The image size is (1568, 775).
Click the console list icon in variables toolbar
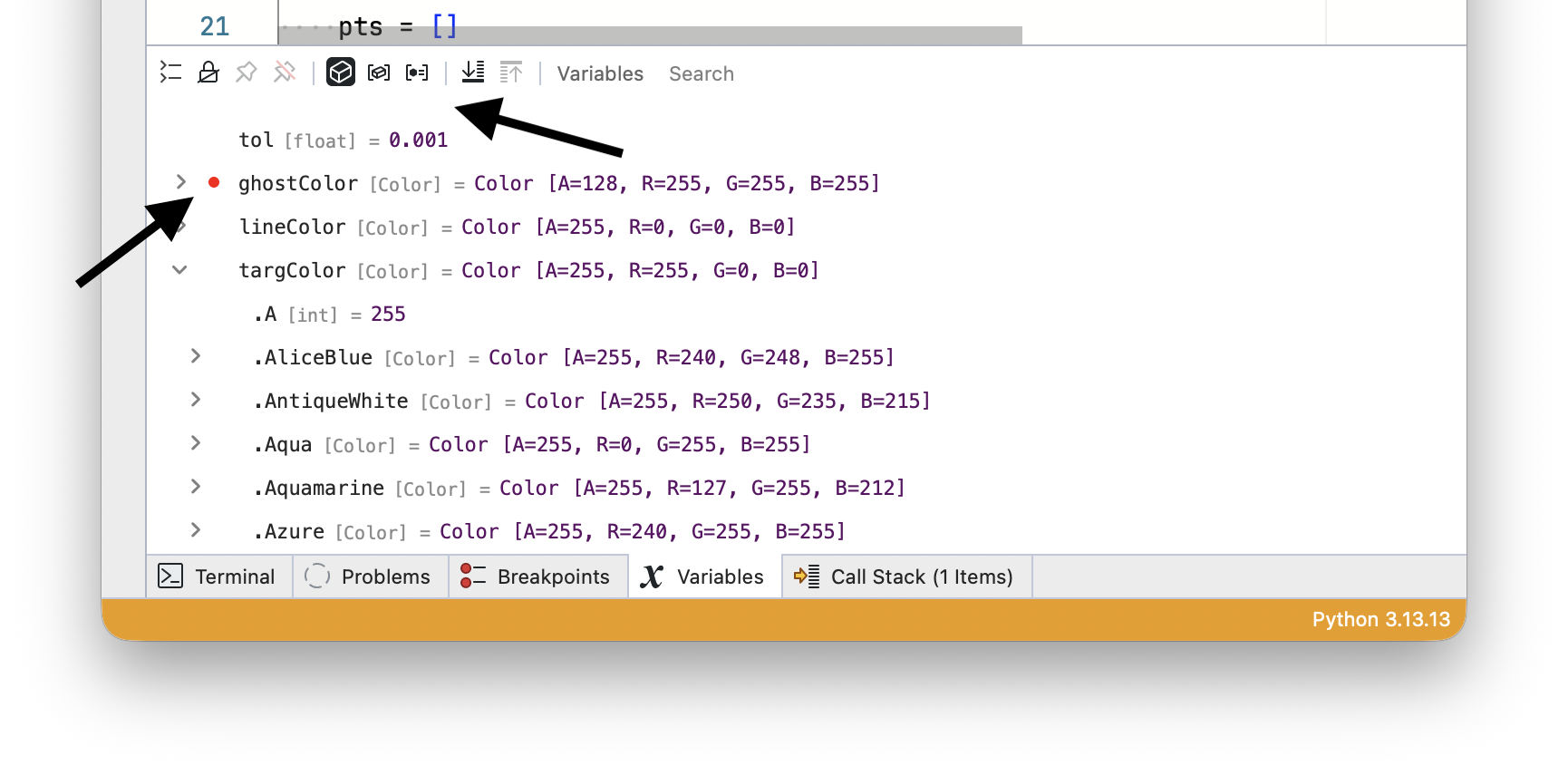click(x=170, y=73)
